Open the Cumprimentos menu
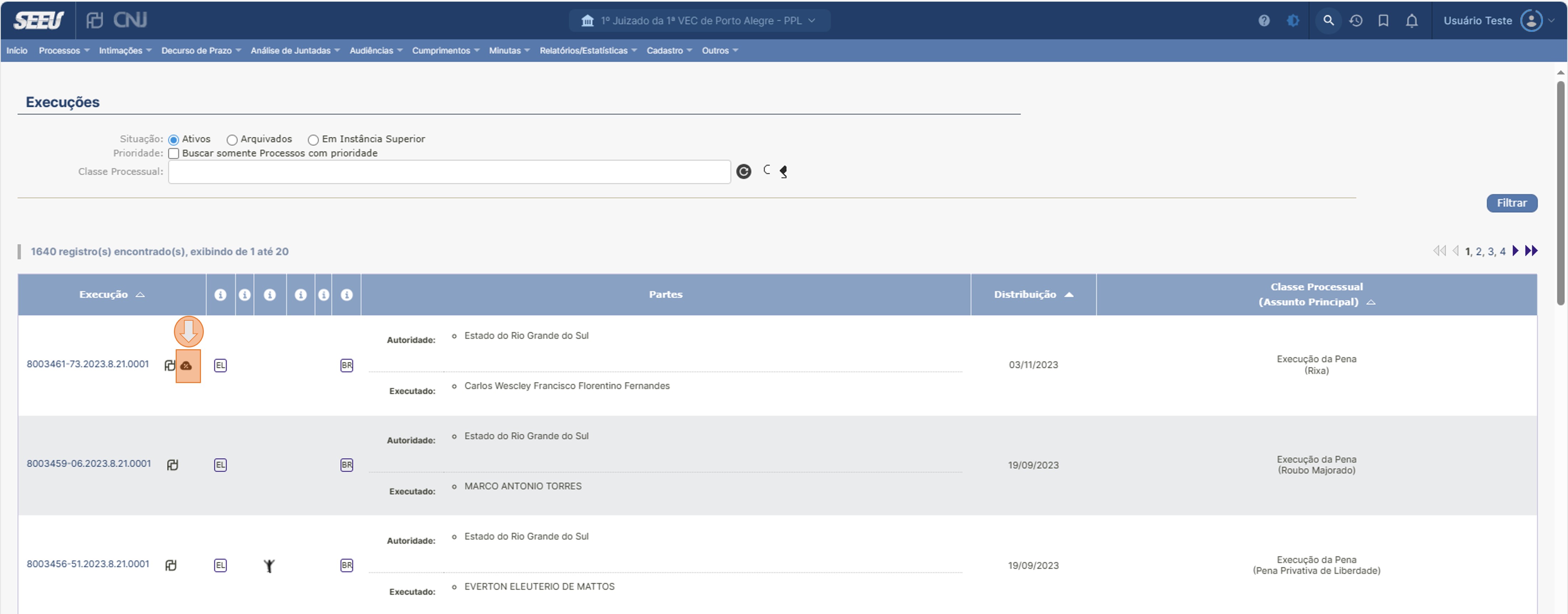Screen dimensions: 1568x614 click(x=445, y=51)
